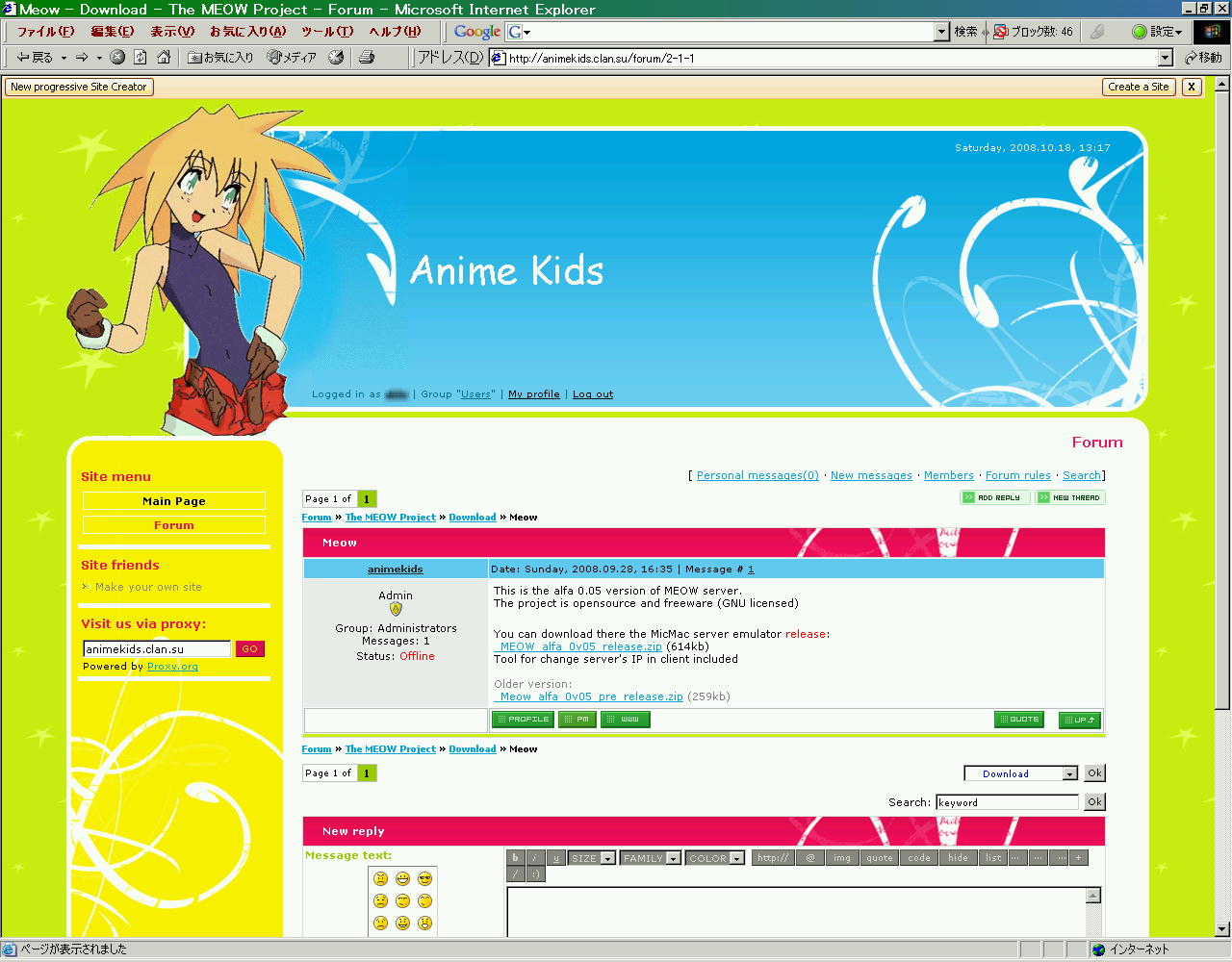Click the 'img' insert image button
Screen dimensions: 1232x962
click(x=842, y=858)
